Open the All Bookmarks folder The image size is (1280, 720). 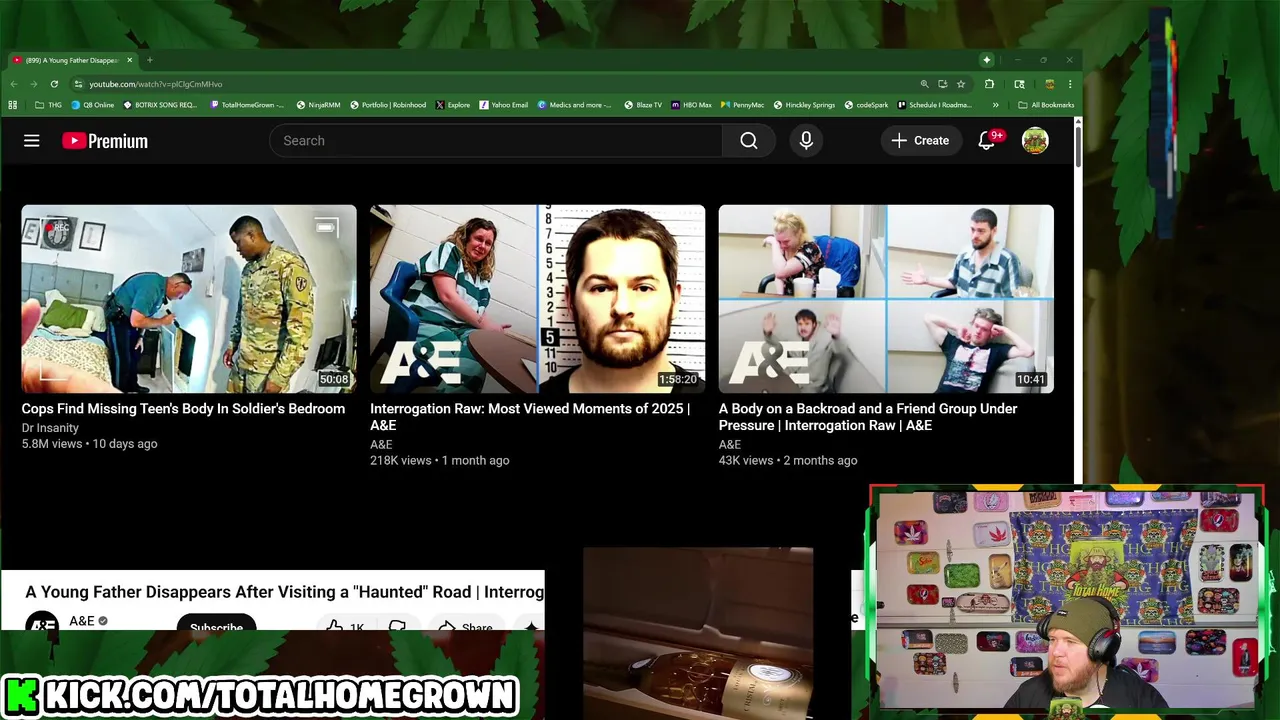coord(1046,105)
